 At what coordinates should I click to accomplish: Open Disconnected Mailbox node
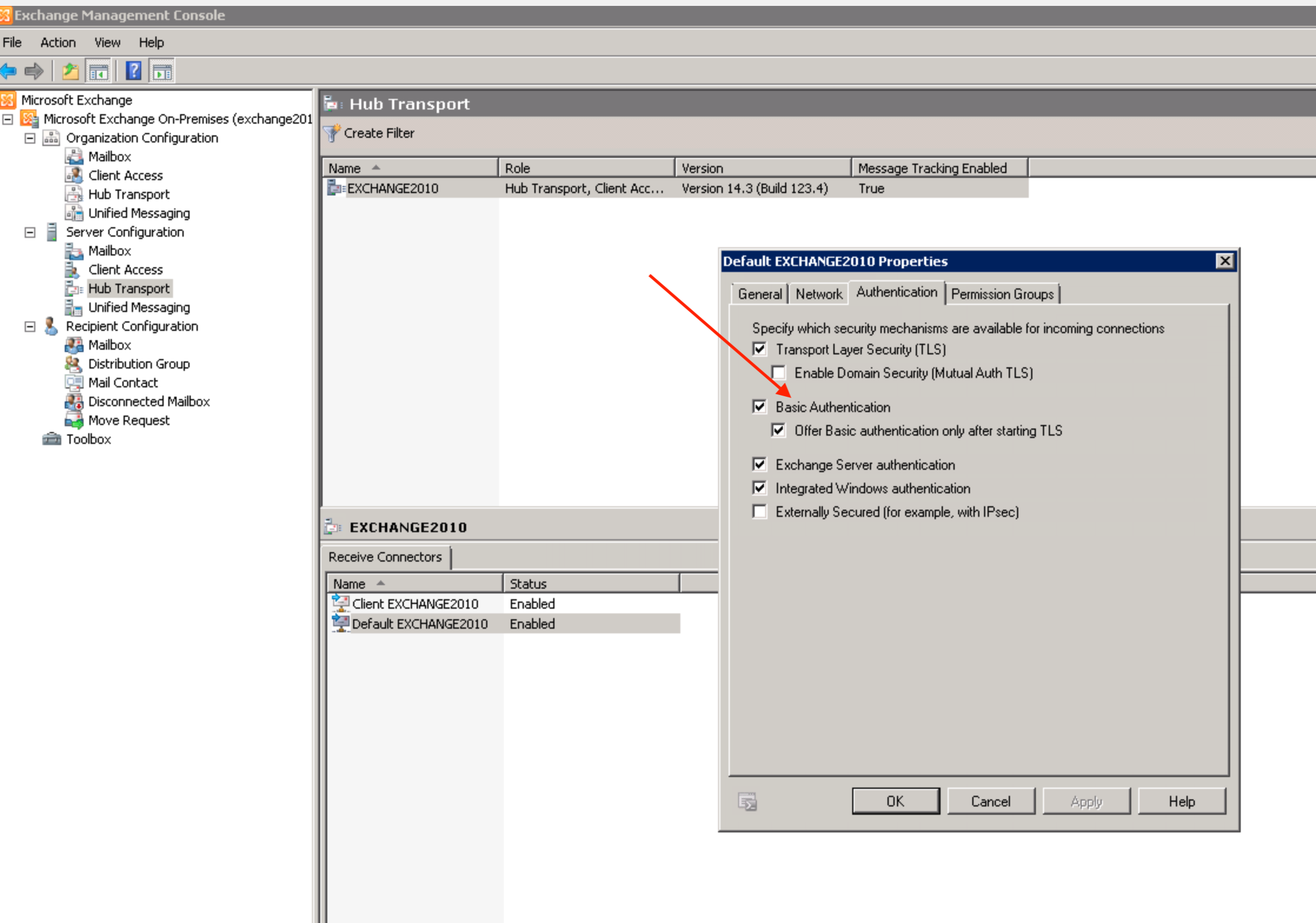[x=149, y=401]
